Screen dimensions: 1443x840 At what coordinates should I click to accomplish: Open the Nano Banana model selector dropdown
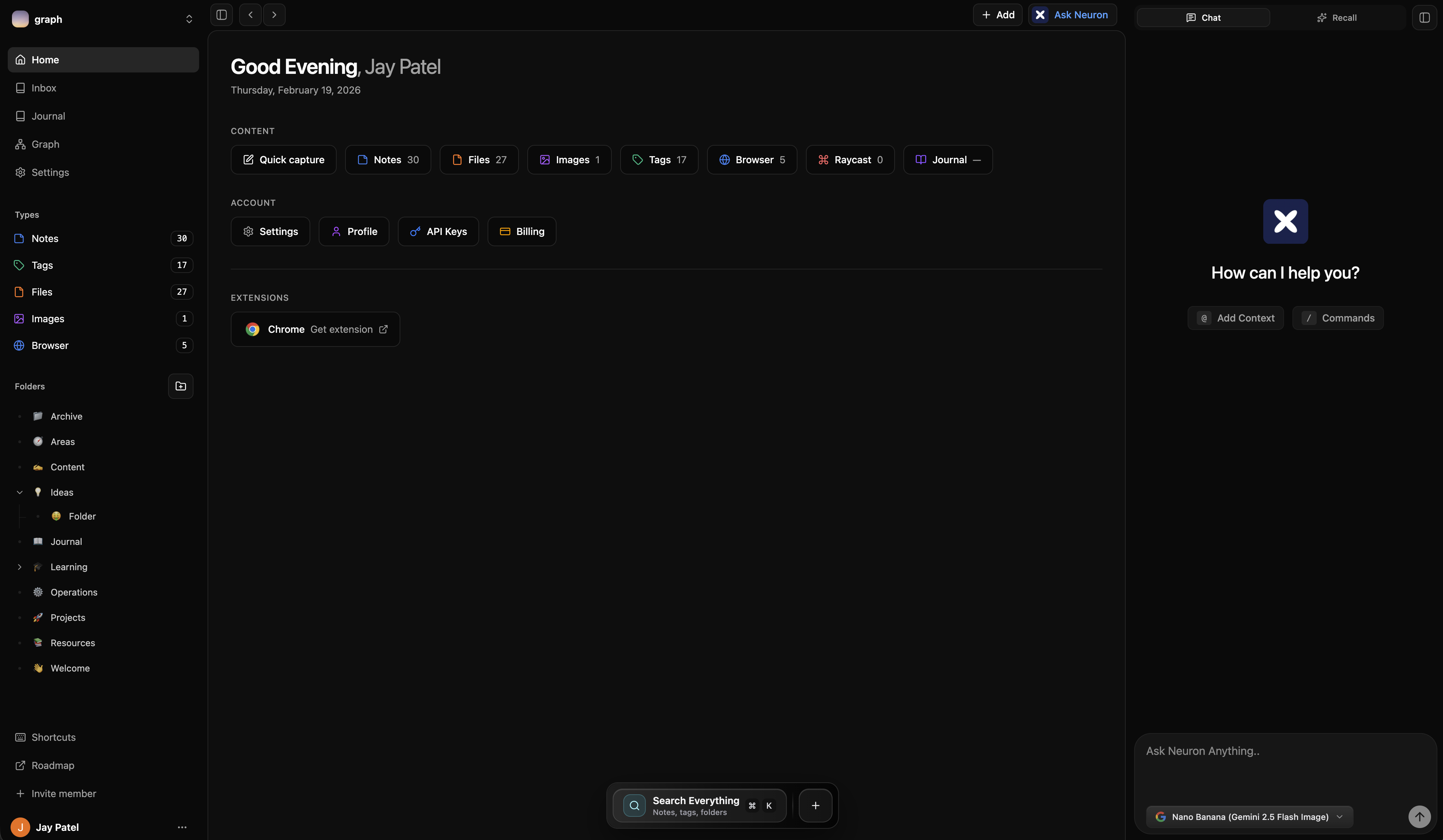1248,817
